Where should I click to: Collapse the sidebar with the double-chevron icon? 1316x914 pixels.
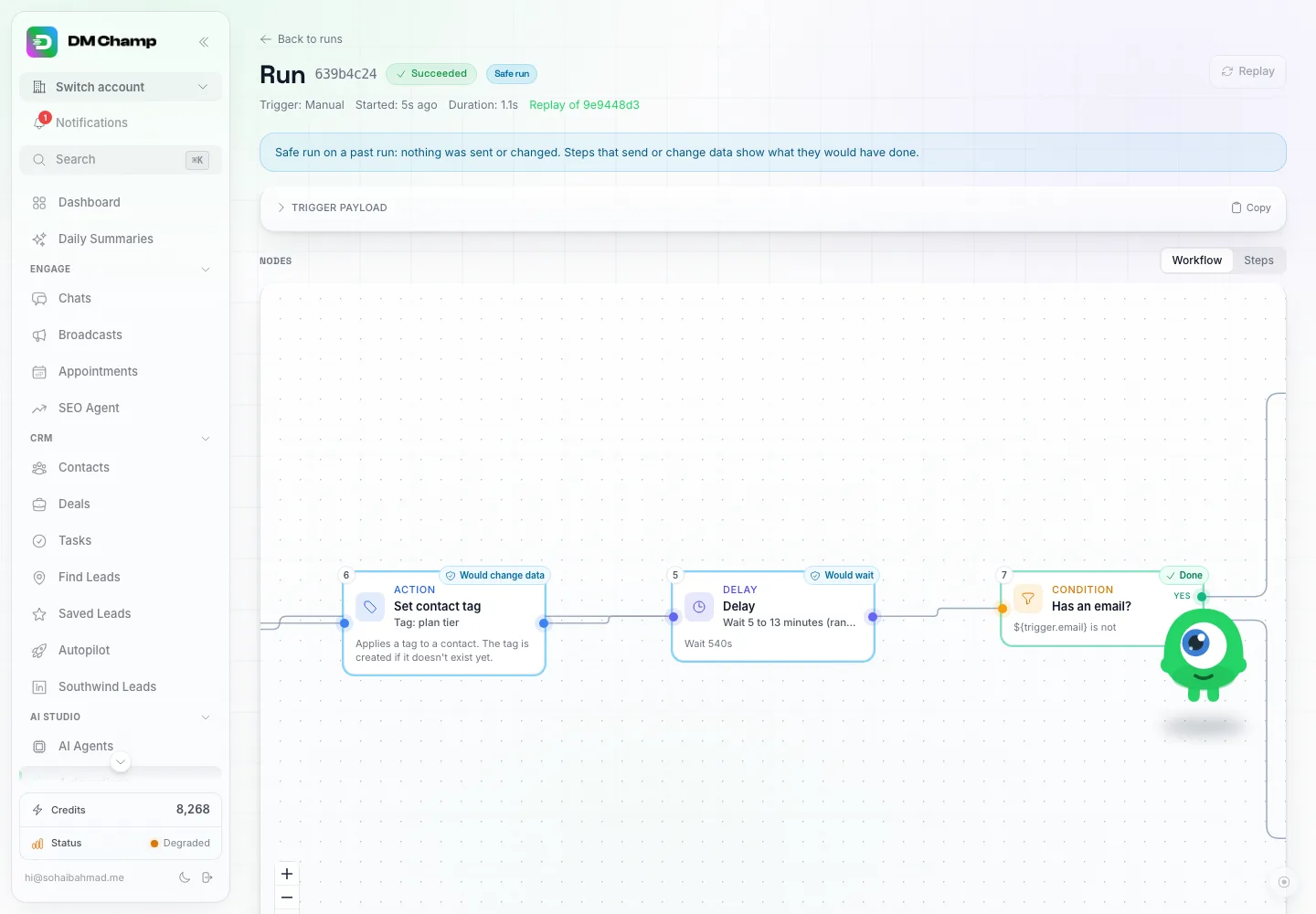coord(204,42)
